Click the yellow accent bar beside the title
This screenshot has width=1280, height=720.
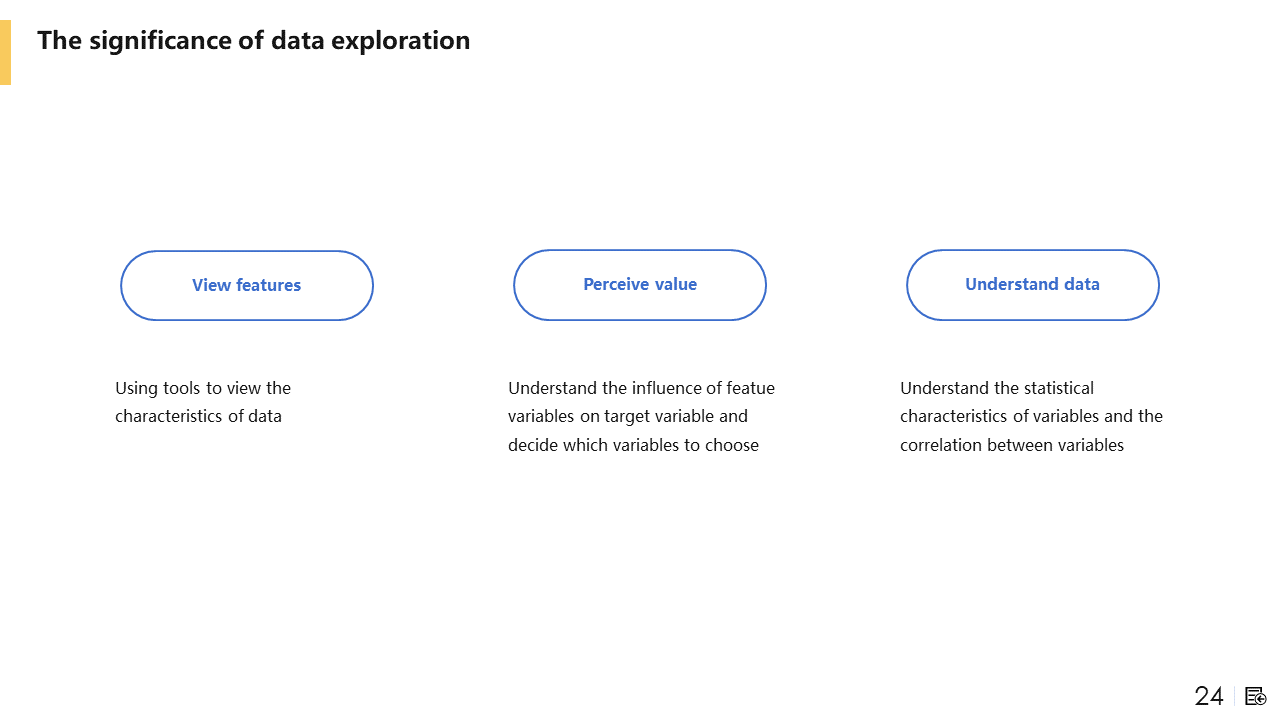tap(5, 52)
